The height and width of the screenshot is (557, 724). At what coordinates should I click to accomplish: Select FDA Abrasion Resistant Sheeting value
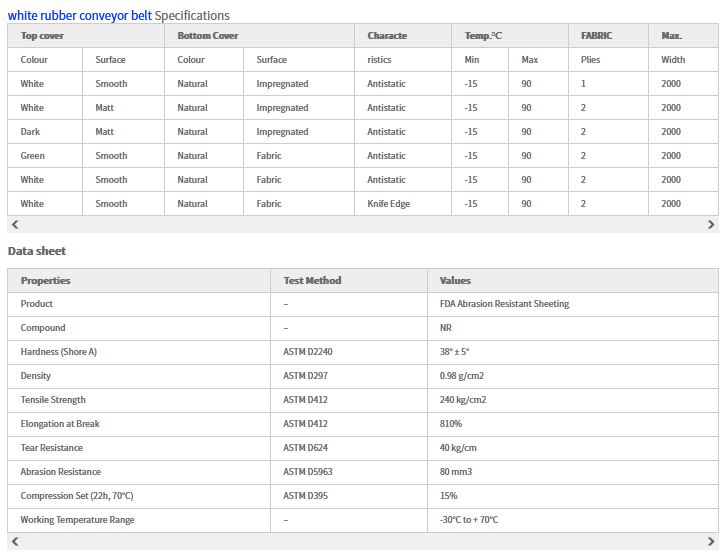tap(504, 304)
